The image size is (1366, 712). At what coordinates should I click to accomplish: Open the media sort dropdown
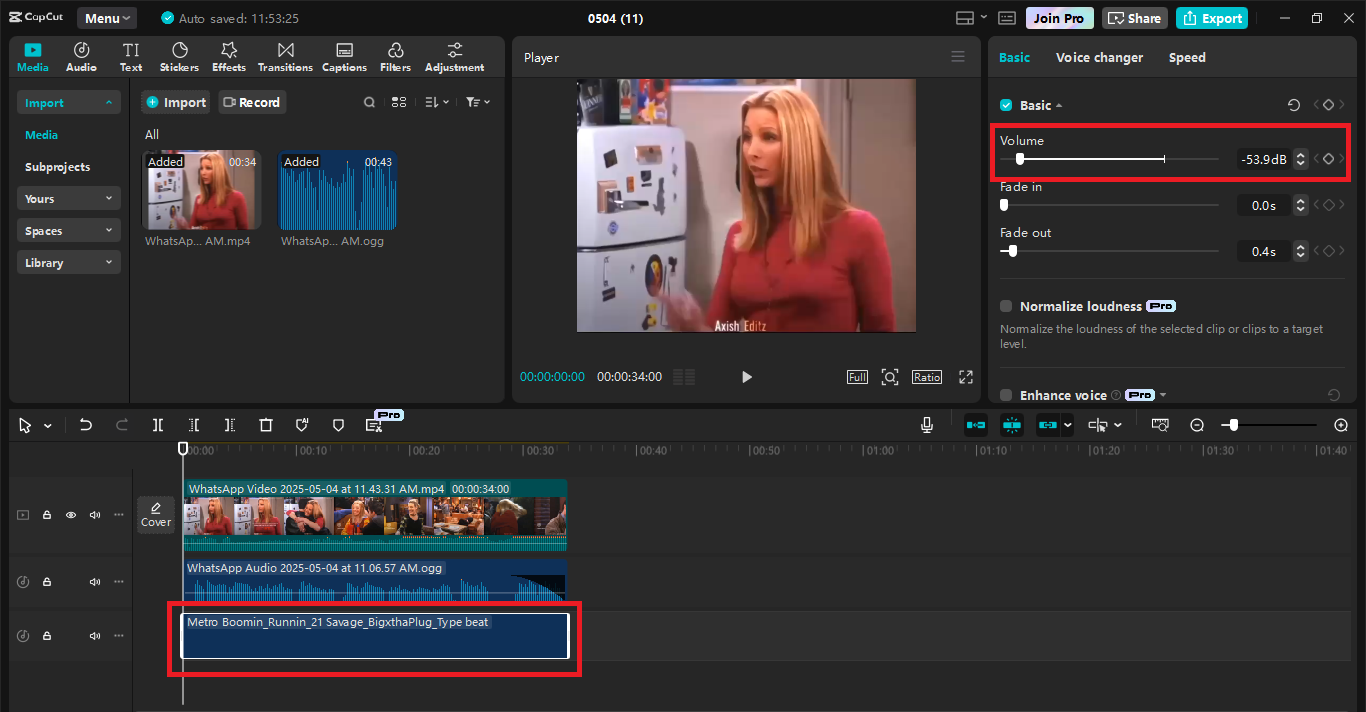pos(437,102)
